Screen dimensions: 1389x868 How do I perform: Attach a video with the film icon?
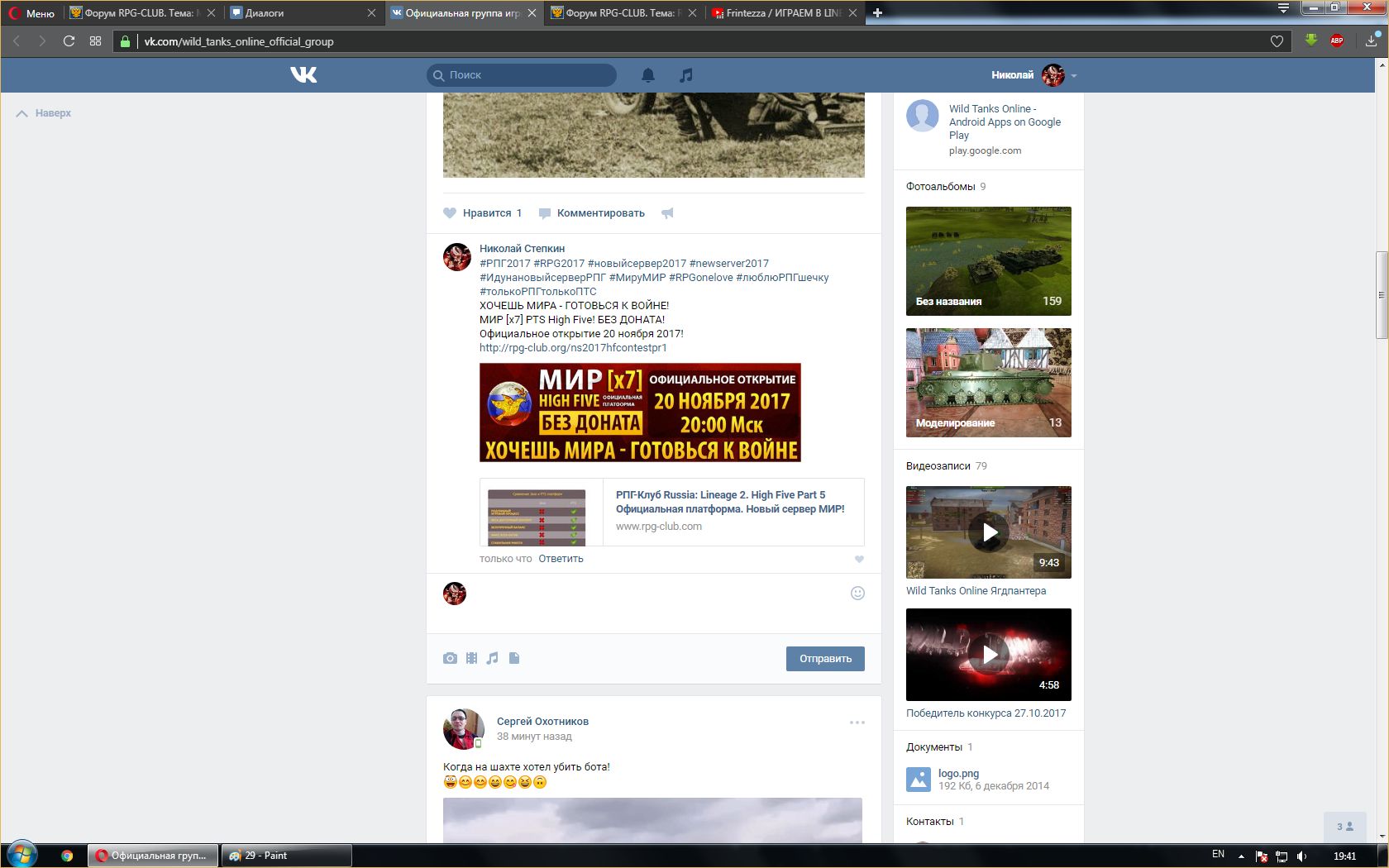point(471,658)
